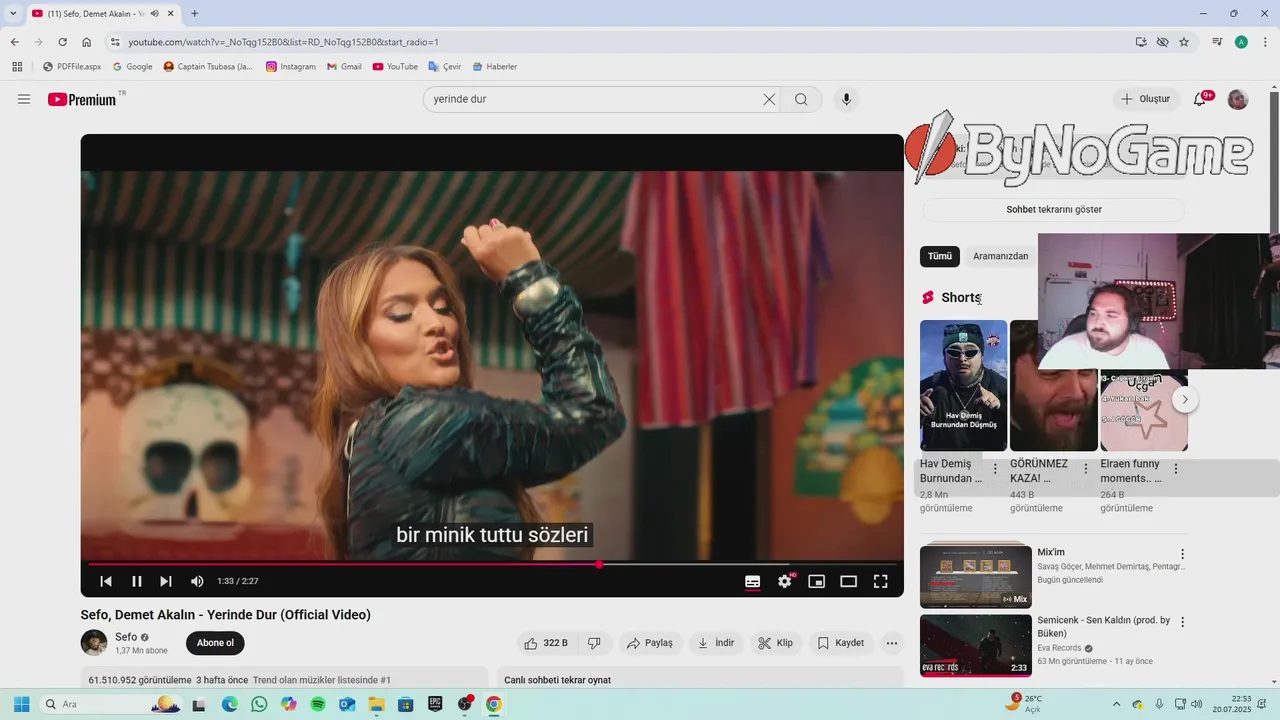This screenshot has height=720, width=1280.
Task: Open the Sefo channel name link
Action: click(x=126, y=637)
